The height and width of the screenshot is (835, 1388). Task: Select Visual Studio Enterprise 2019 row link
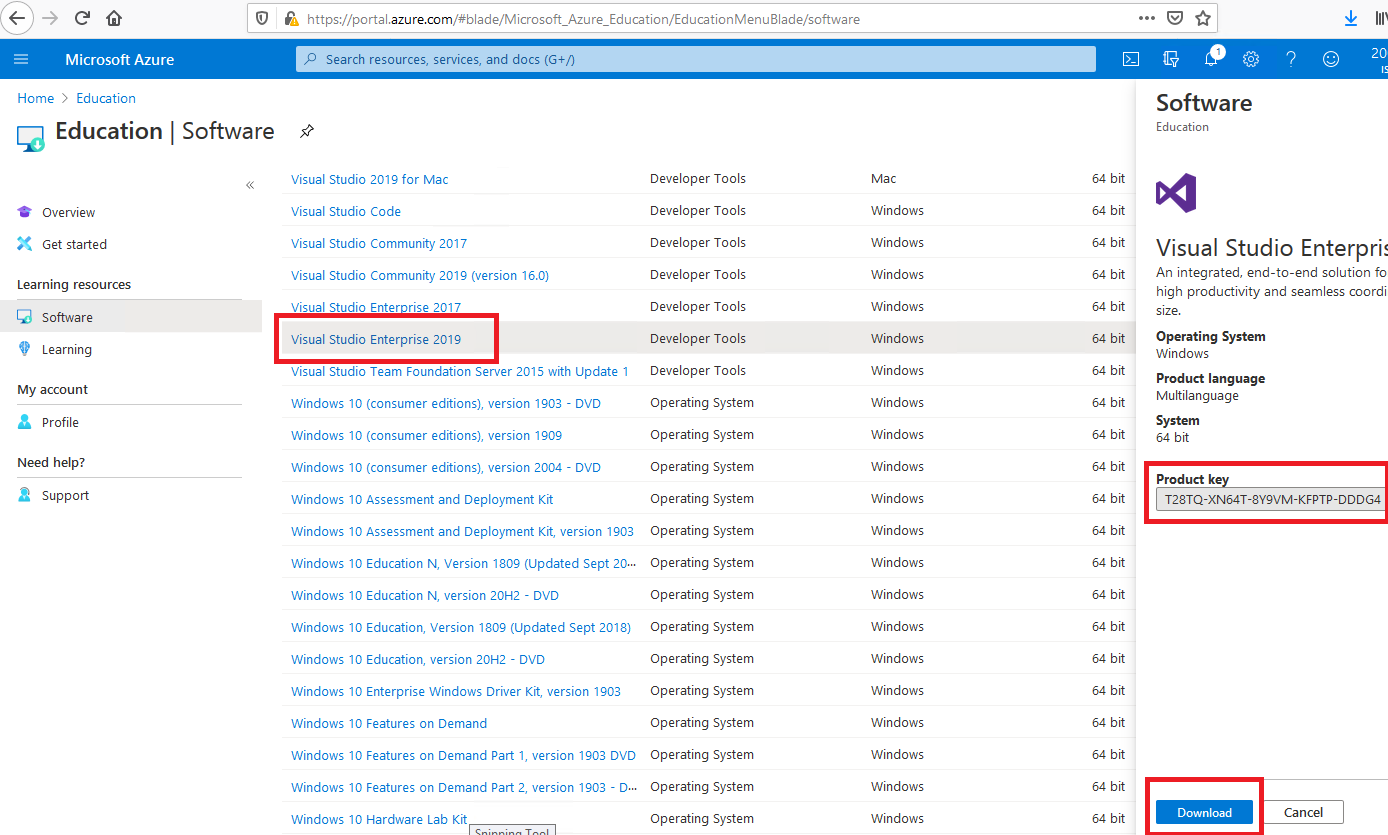click(376, 339)
